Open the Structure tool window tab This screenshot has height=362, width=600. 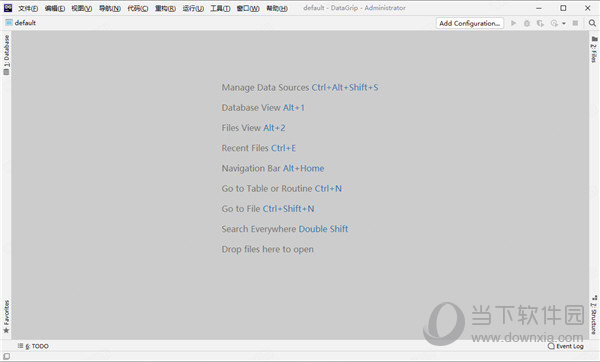(x=594, y=315)
